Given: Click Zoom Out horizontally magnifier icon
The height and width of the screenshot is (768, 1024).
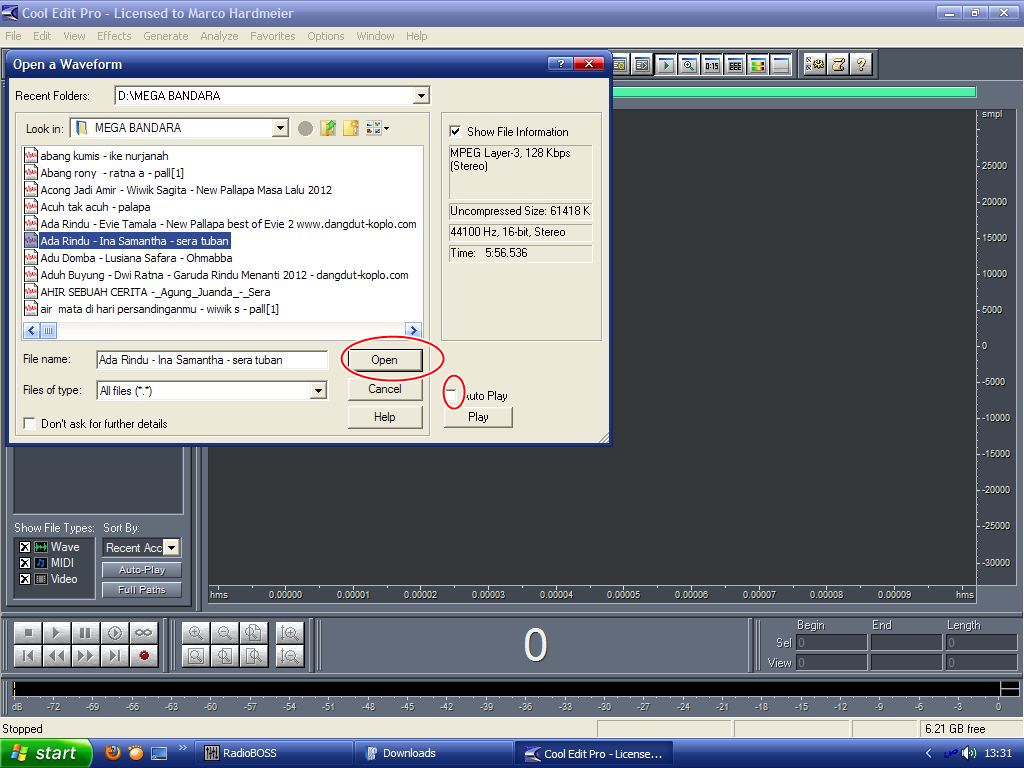Looking at the screenshot, I should [x=225, y=632].
